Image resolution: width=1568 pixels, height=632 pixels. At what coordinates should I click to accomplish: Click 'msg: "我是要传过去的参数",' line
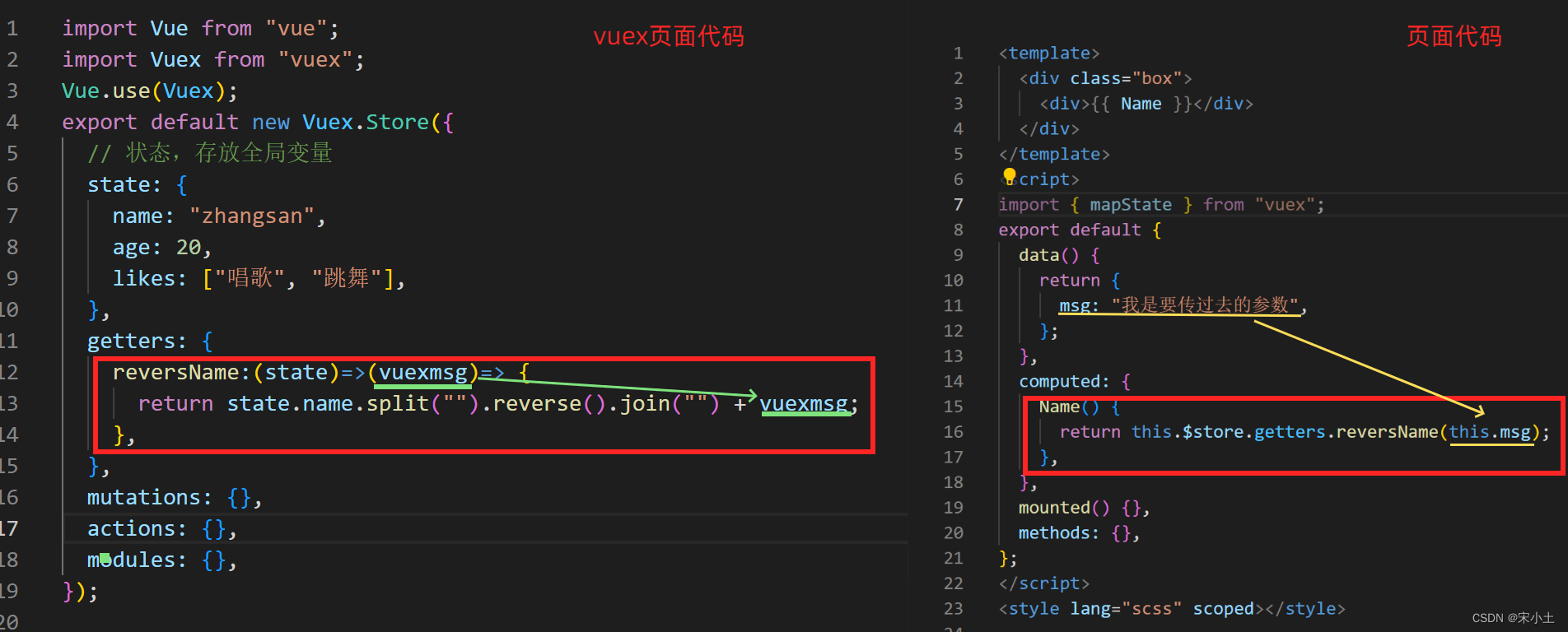tap(1183, 305)
